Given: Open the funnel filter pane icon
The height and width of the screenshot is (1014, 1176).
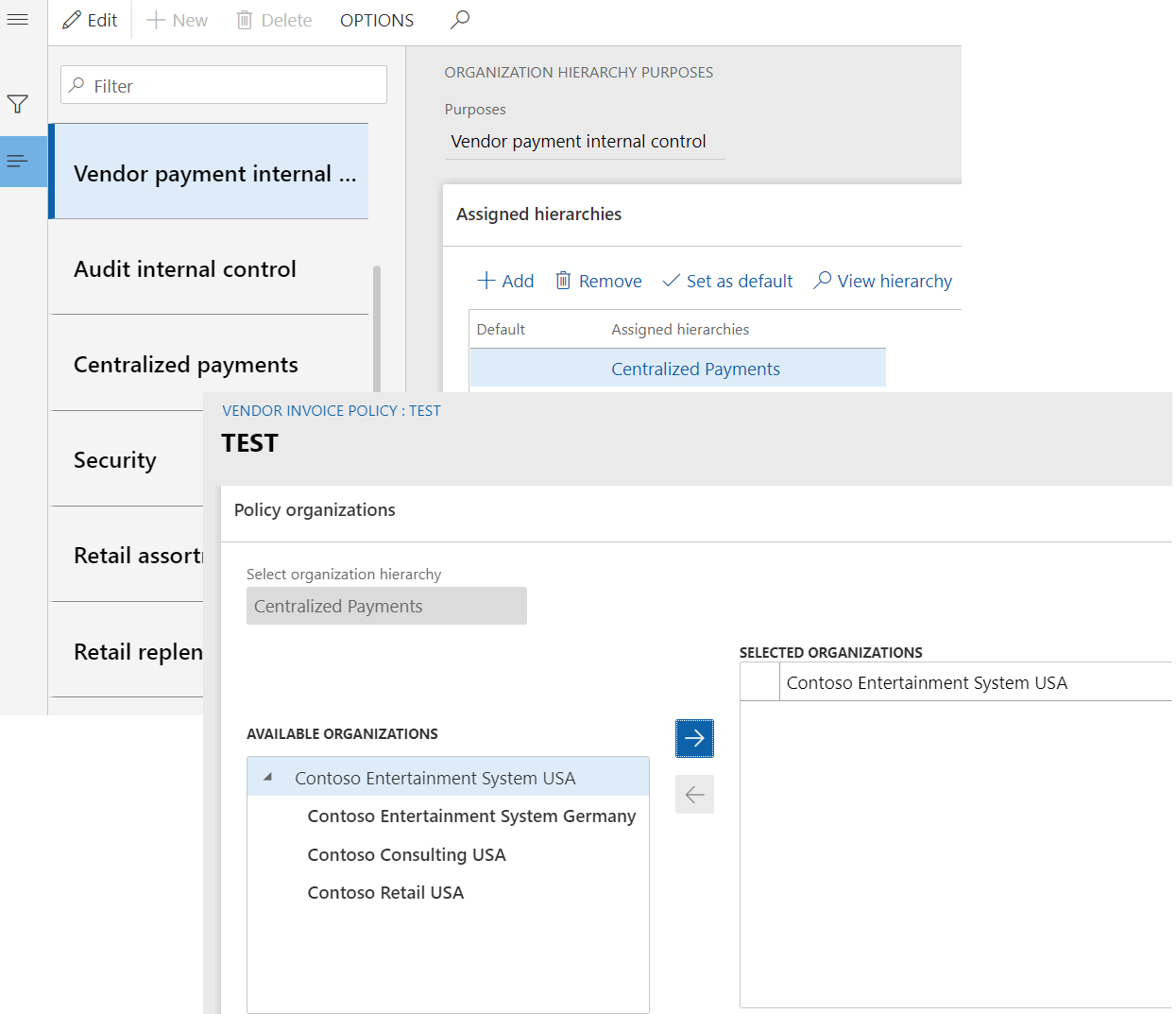Looking at the screenshot, I should tap(17, 104).
